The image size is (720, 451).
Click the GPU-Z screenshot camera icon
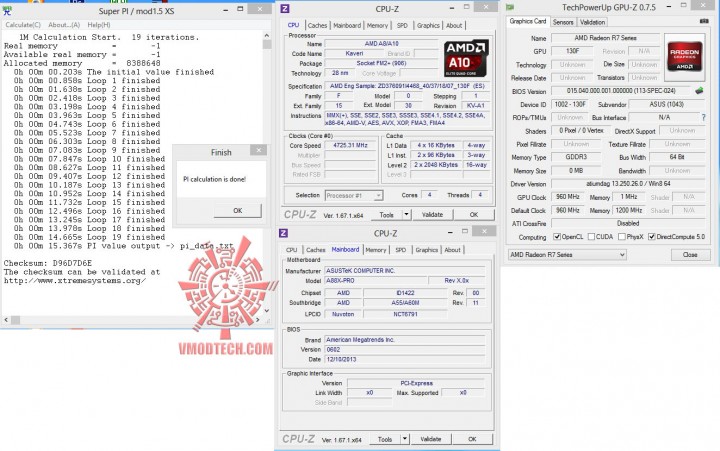click(704, 21)
